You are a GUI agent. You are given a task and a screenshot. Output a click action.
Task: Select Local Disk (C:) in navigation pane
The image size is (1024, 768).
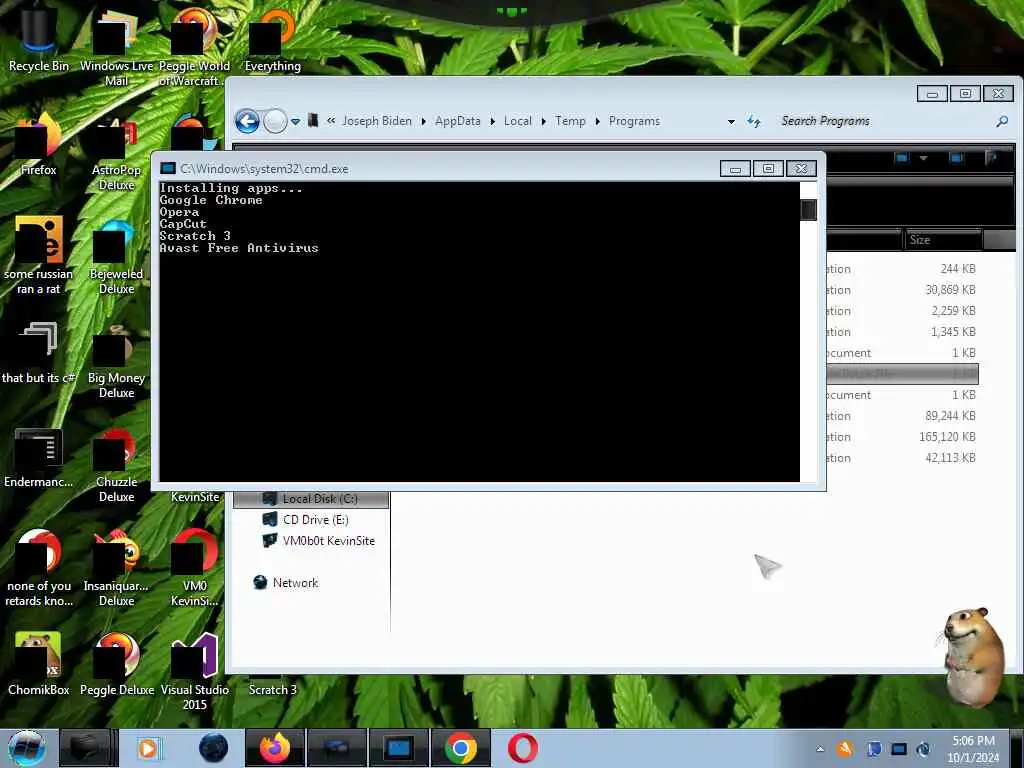point(312,499)
